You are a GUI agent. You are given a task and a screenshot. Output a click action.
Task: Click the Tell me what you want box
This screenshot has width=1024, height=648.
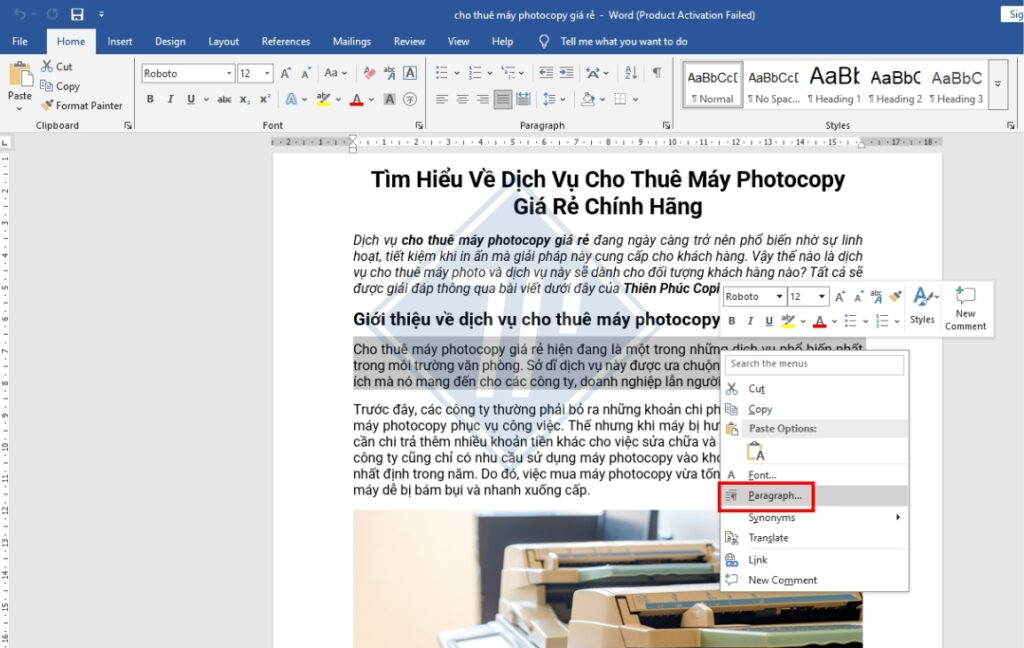click(x=624, y=41)
